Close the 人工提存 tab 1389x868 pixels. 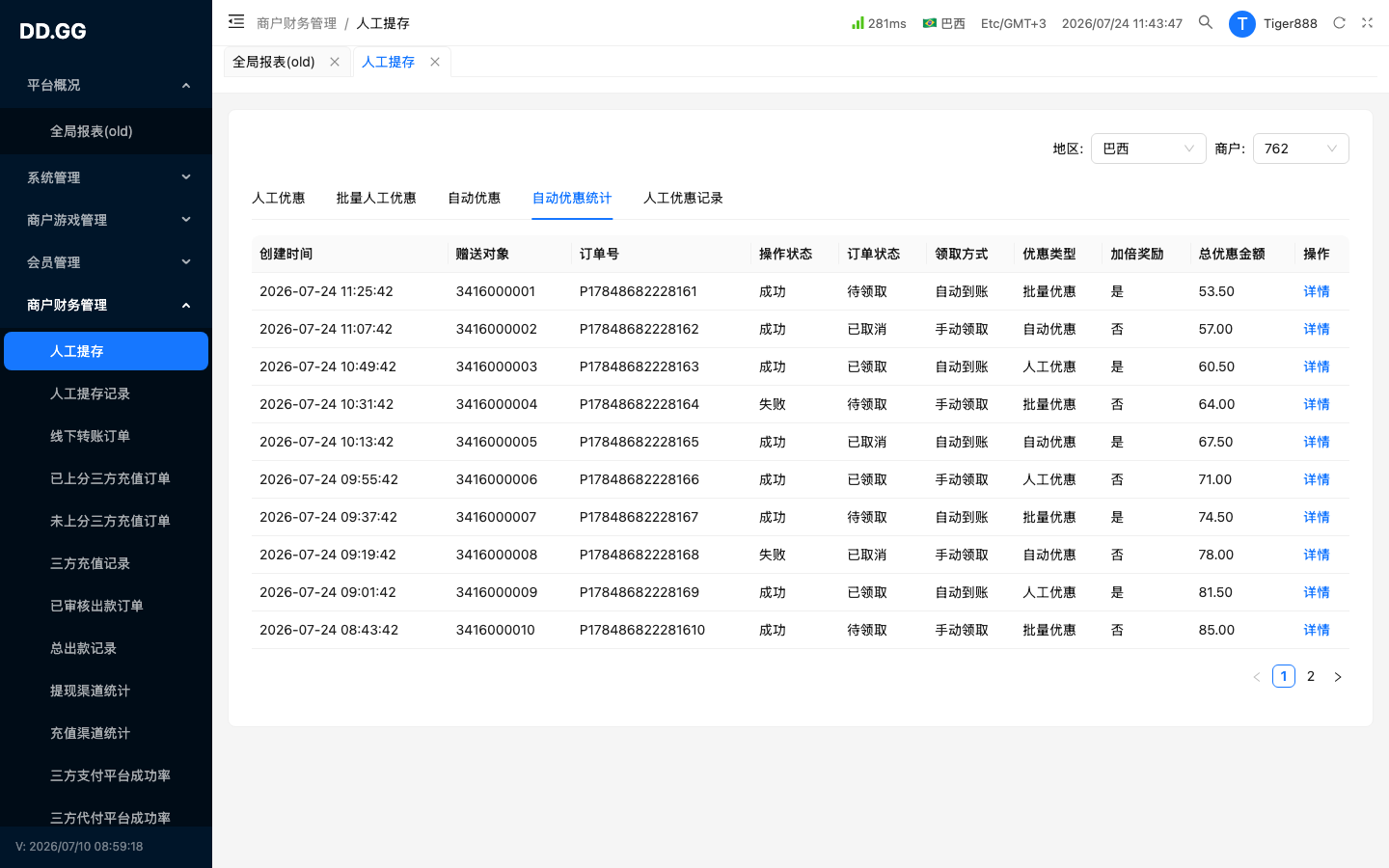coord(435,62)
